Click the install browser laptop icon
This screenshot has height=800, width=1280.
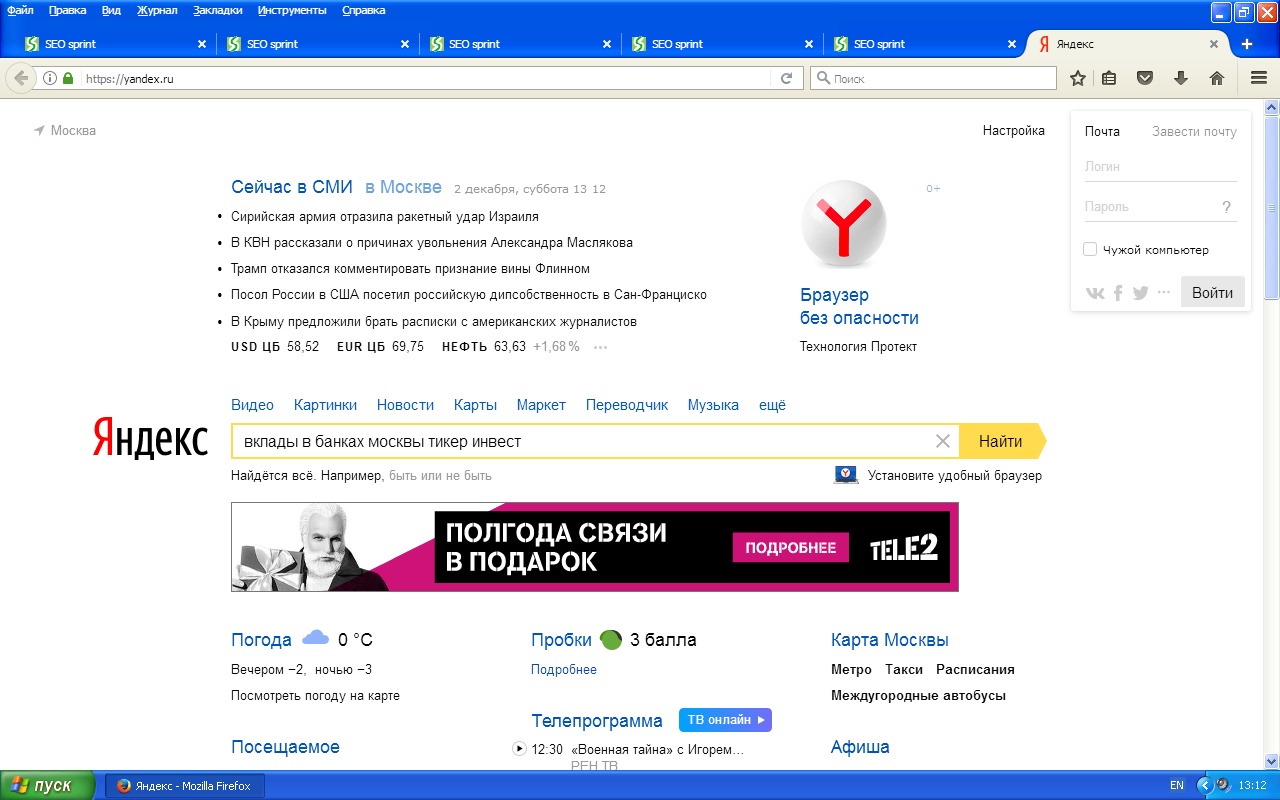(x=846, y=475)
